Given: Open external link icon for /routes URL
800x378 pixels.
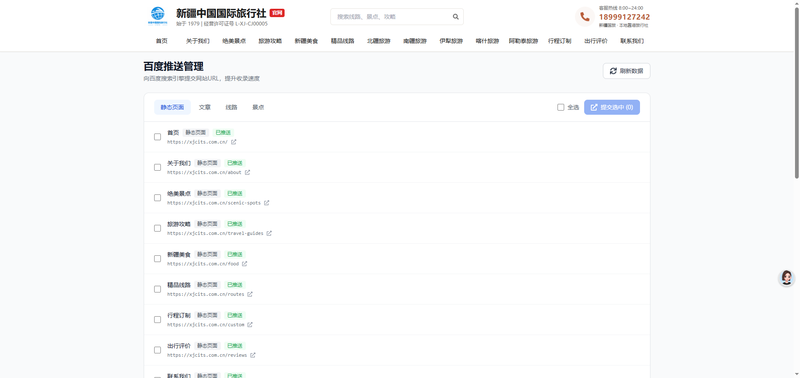Looking at the screenshot, I should coord(250,294).
